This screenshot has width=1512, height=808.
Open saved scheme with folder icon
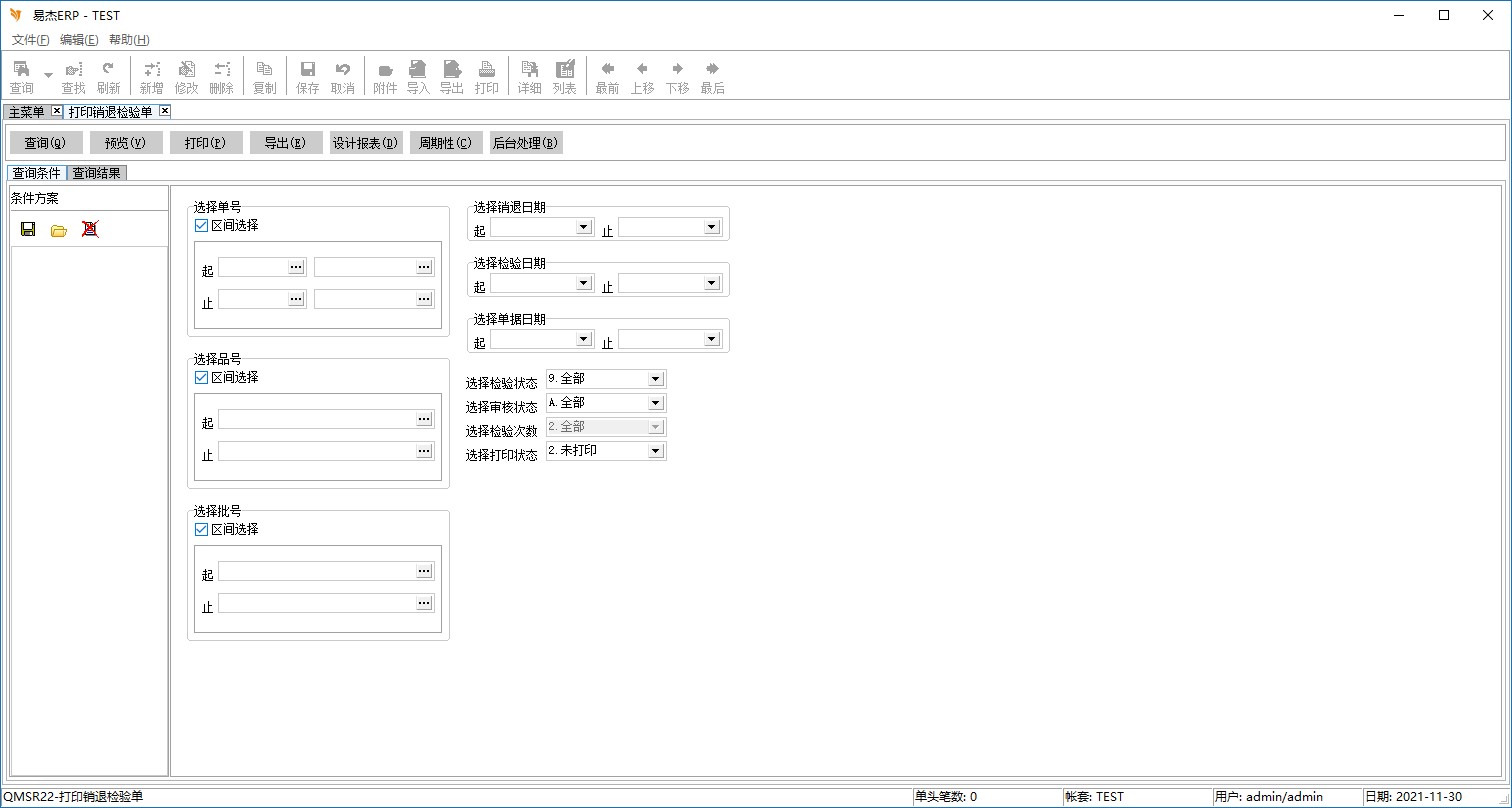pyautogui.click(x=59, y=230)
